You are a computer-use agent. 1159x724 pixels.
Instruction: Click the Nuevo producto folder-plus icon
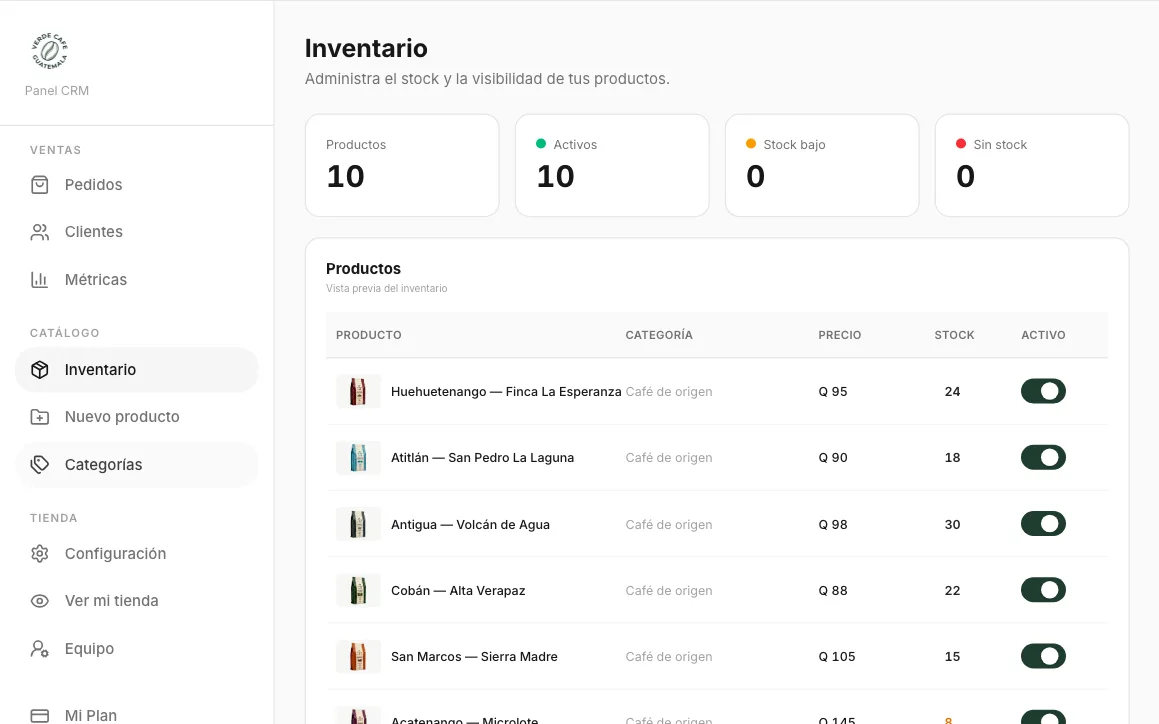tap(40, 417)
